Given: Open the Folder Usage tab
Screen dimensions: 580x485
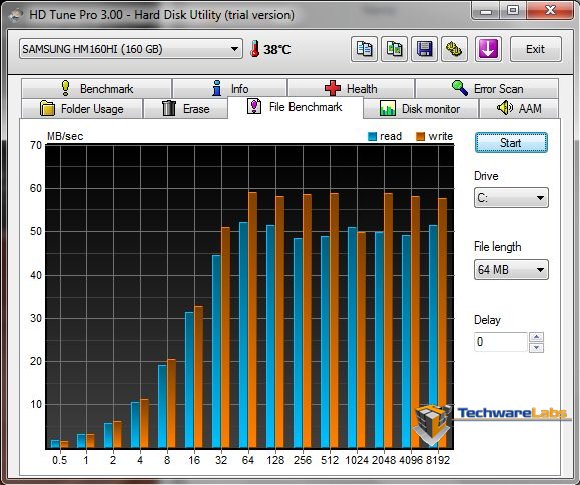Looking at the screenshot, I should coord(82,109).
